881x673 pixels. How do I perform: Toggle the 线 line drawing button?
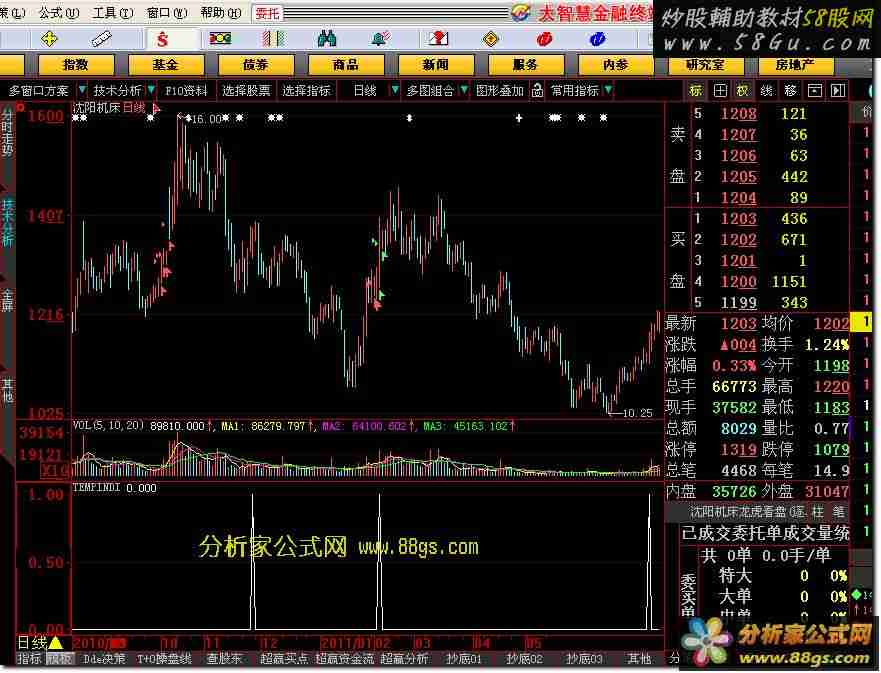tap(766, 90)
